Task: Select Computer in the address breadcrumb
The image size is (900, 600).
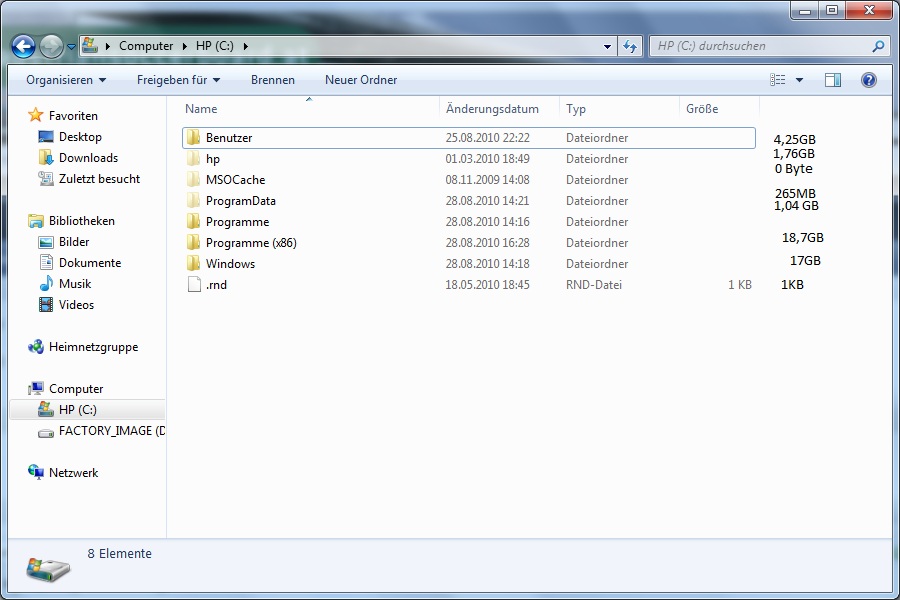Action: tap(146, 46)
